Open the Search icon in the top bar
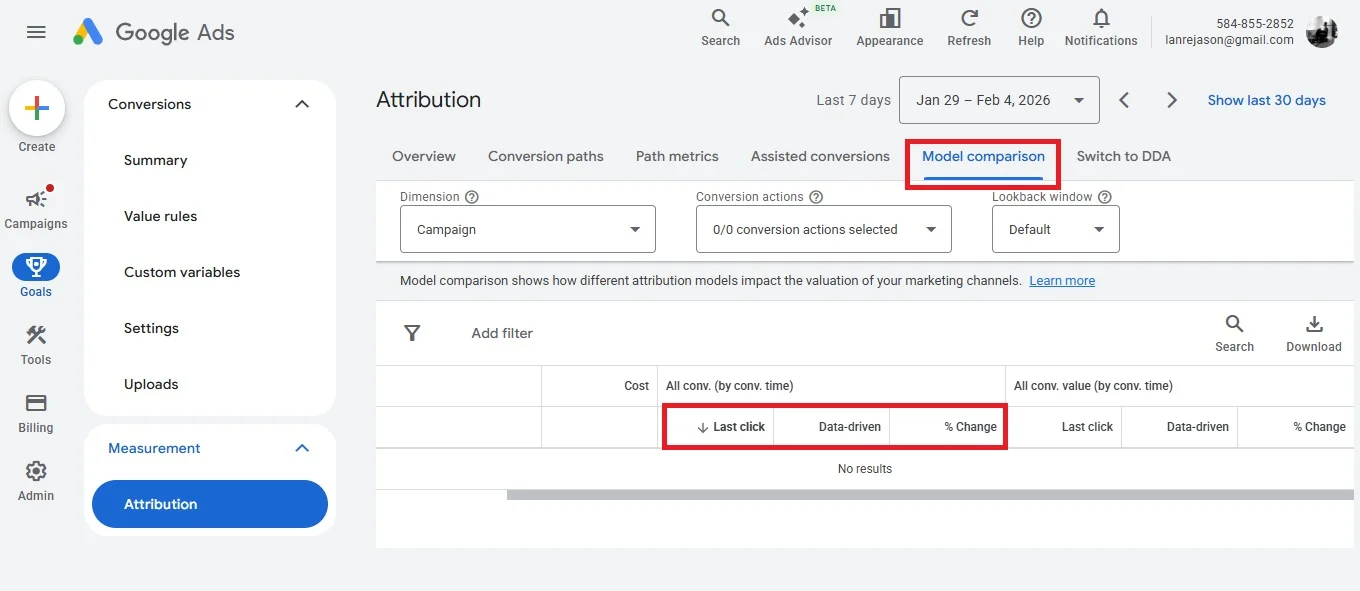1360x591 pixels. (x=720, y=25)
